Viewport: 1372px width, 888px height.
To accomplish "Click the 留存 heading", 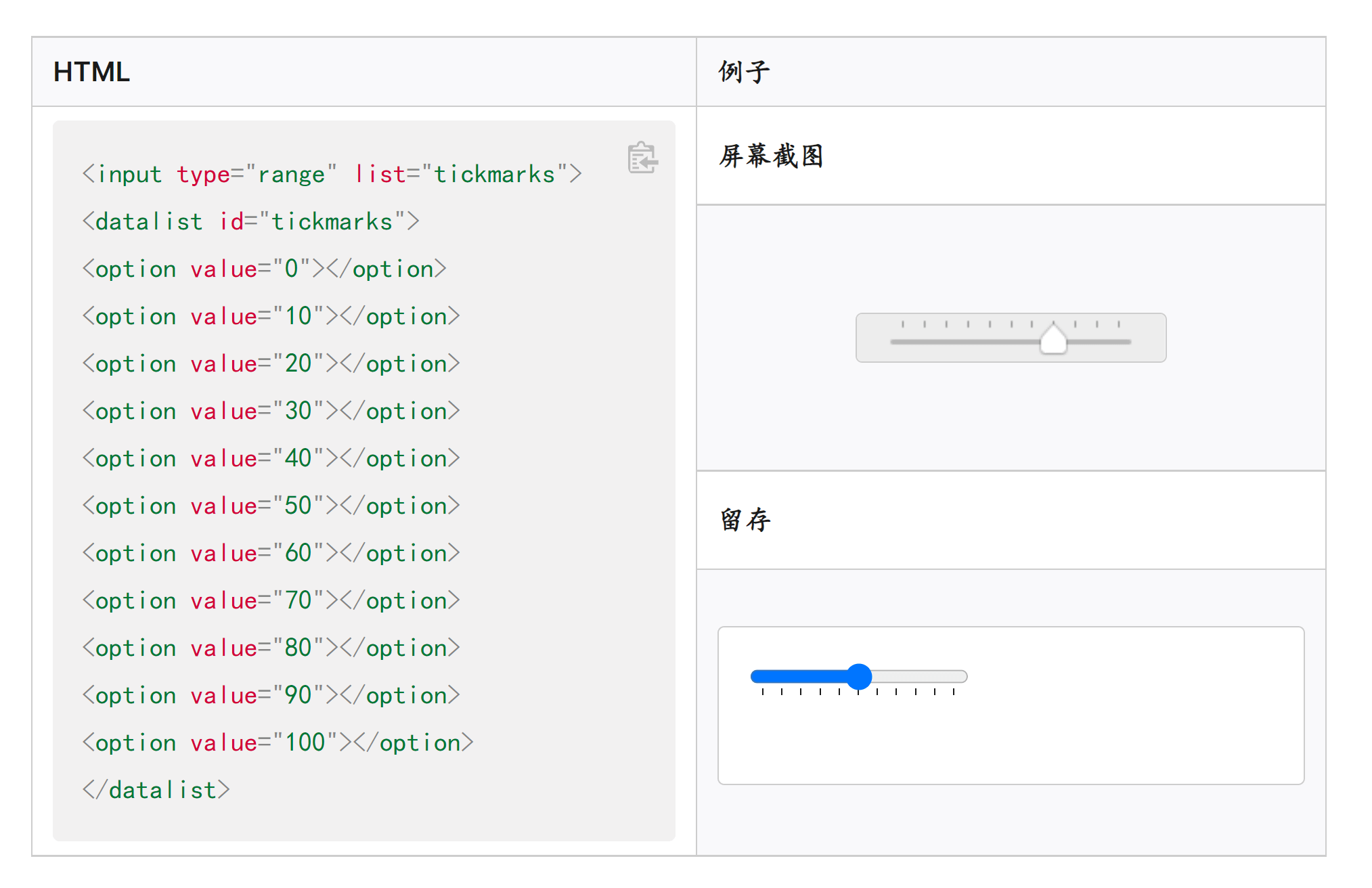I will (x=745, y=520).
